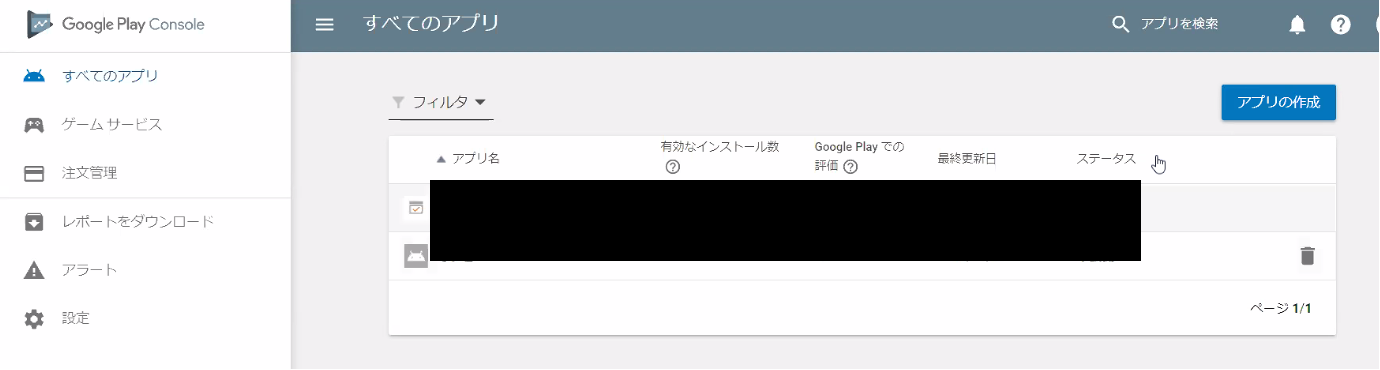Click the draft app icon in first row
The width and height of the screenshot is (1380, 370).
pos(415,208)
